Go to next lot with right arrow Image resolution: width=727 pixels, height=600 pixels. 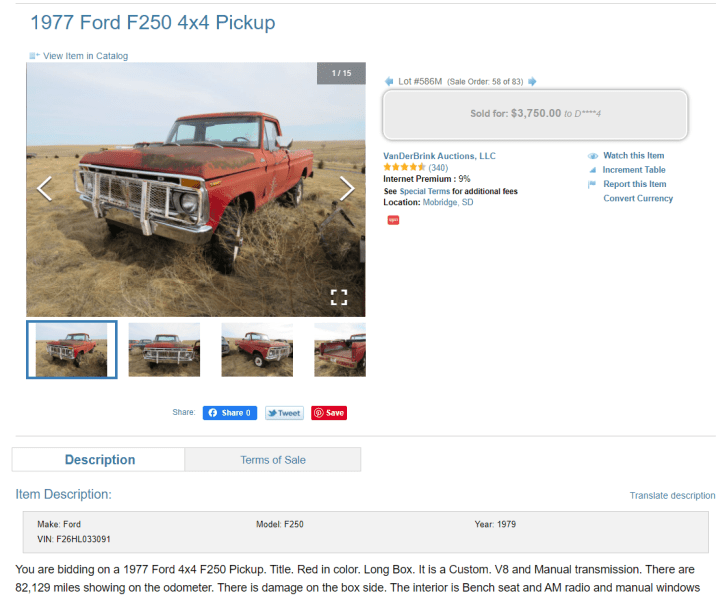[532, 82]
